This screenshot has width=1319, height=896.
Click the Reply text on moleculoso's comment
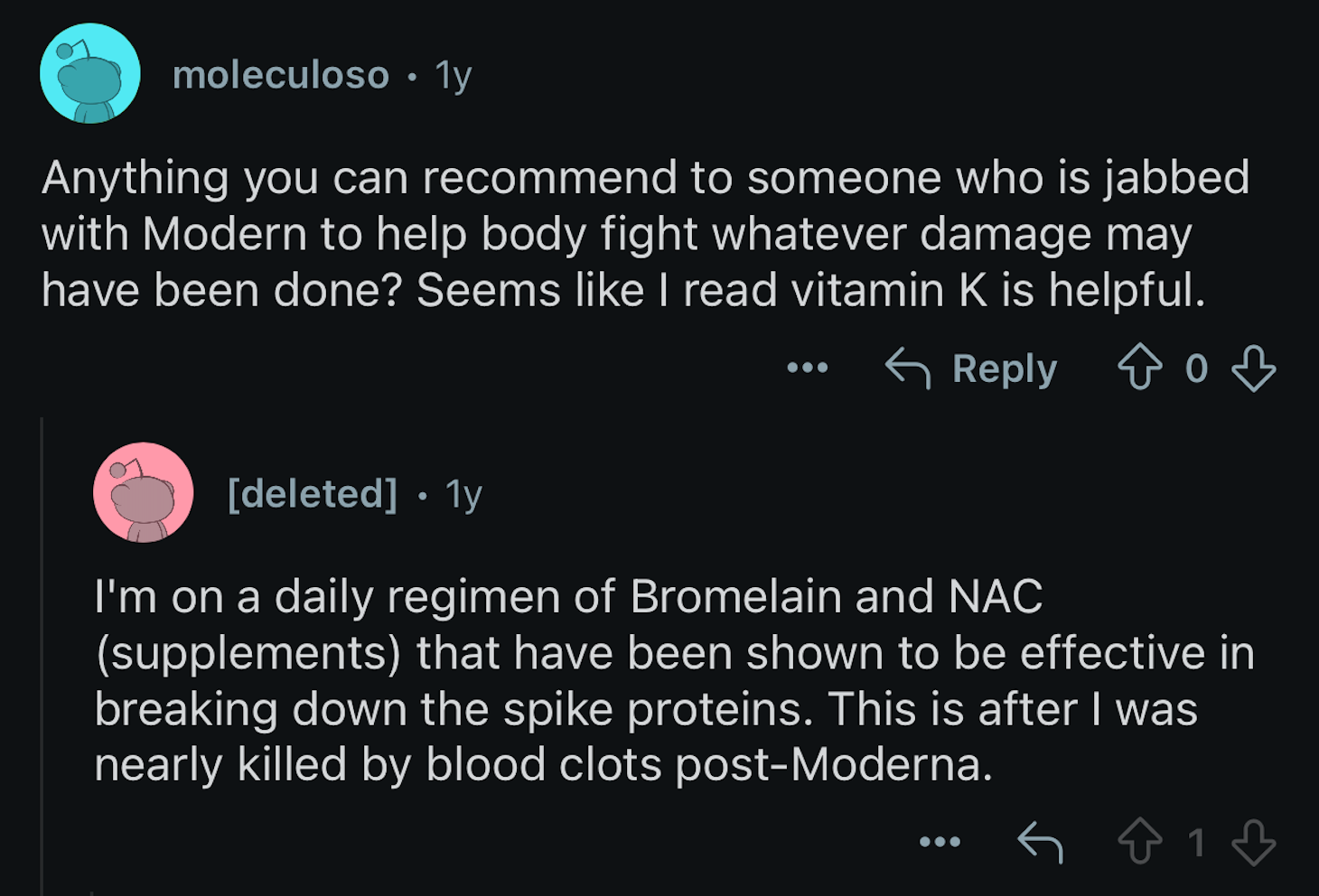tap(1004, 369)
